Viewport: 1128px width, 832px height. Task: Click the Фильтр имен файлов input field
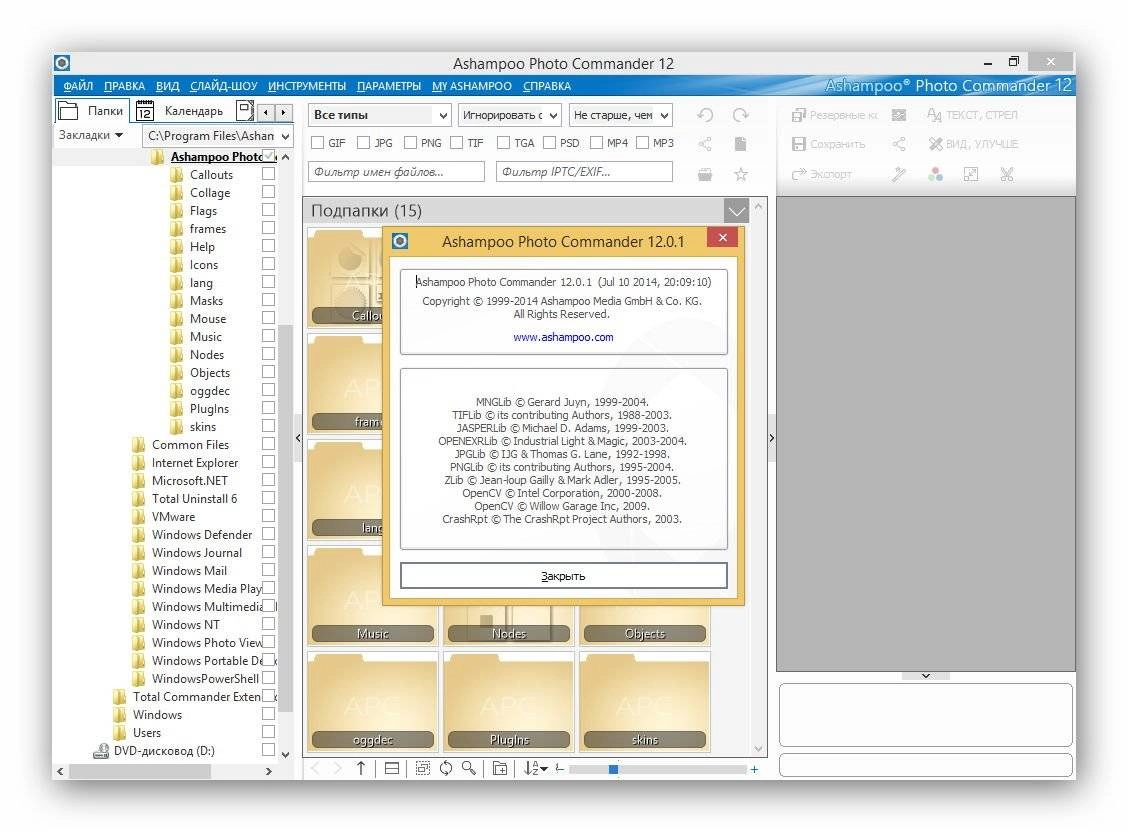pyautogui.click(x=396, y=172)
